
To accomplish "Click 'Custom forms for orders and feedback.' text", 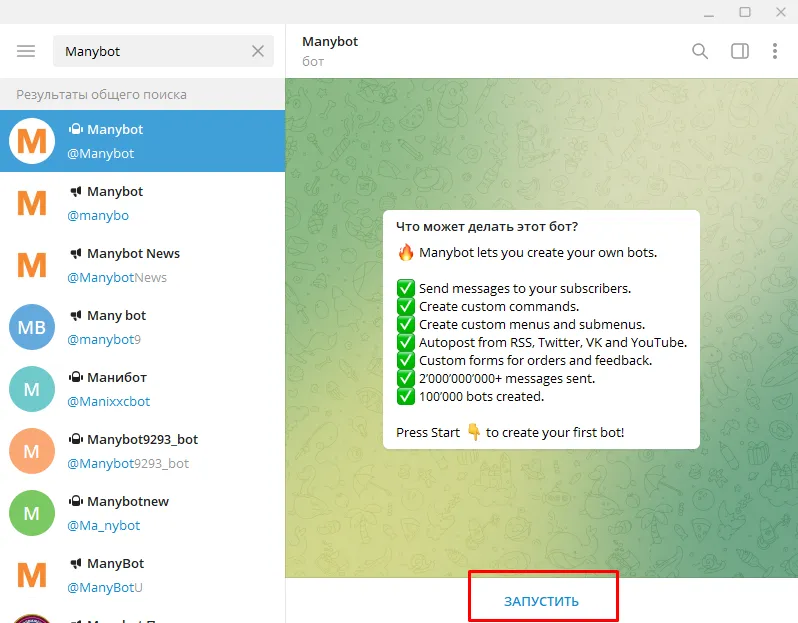I will click(x=535, y=360).
